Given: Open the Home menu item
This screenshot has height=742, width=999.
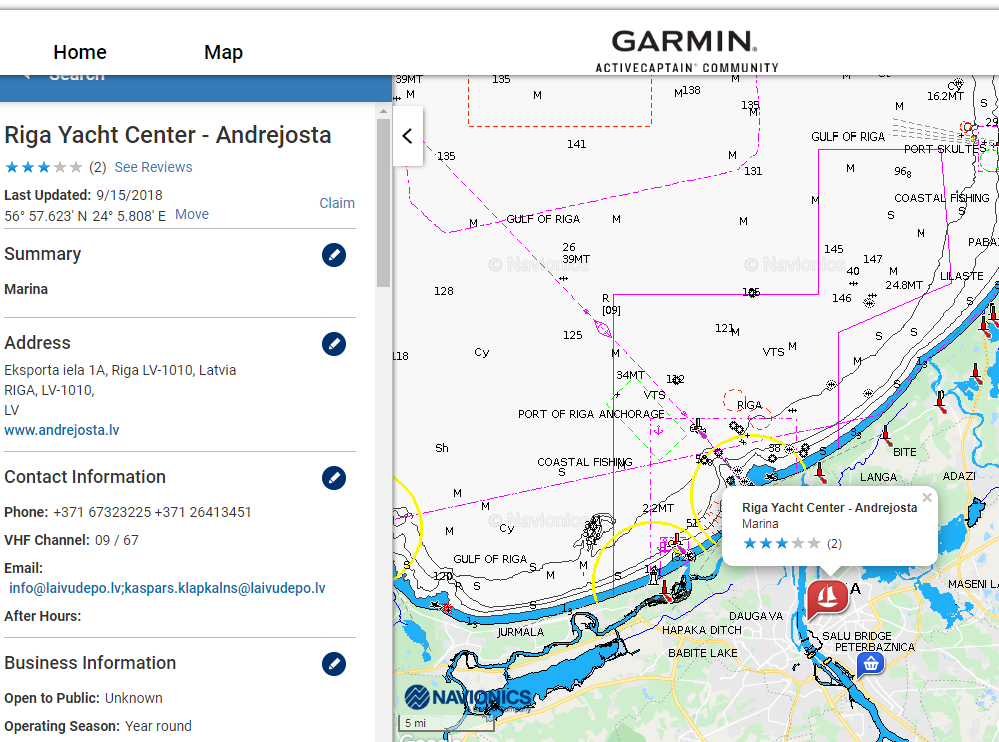Looking at the screenshot, I should (x=80, y=52).
